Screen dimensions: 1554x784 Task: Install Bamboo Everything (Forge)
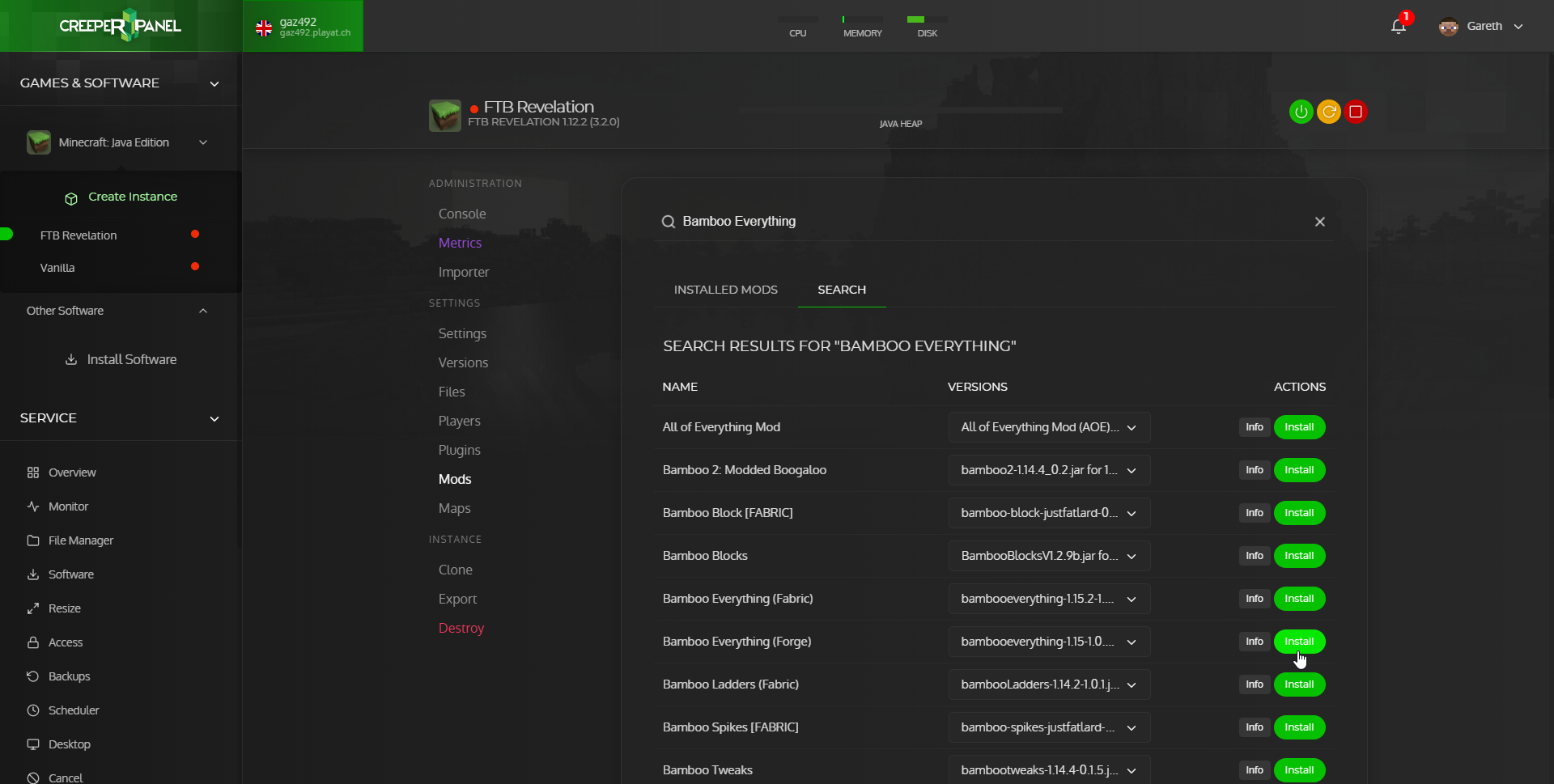click(1299, 642)
